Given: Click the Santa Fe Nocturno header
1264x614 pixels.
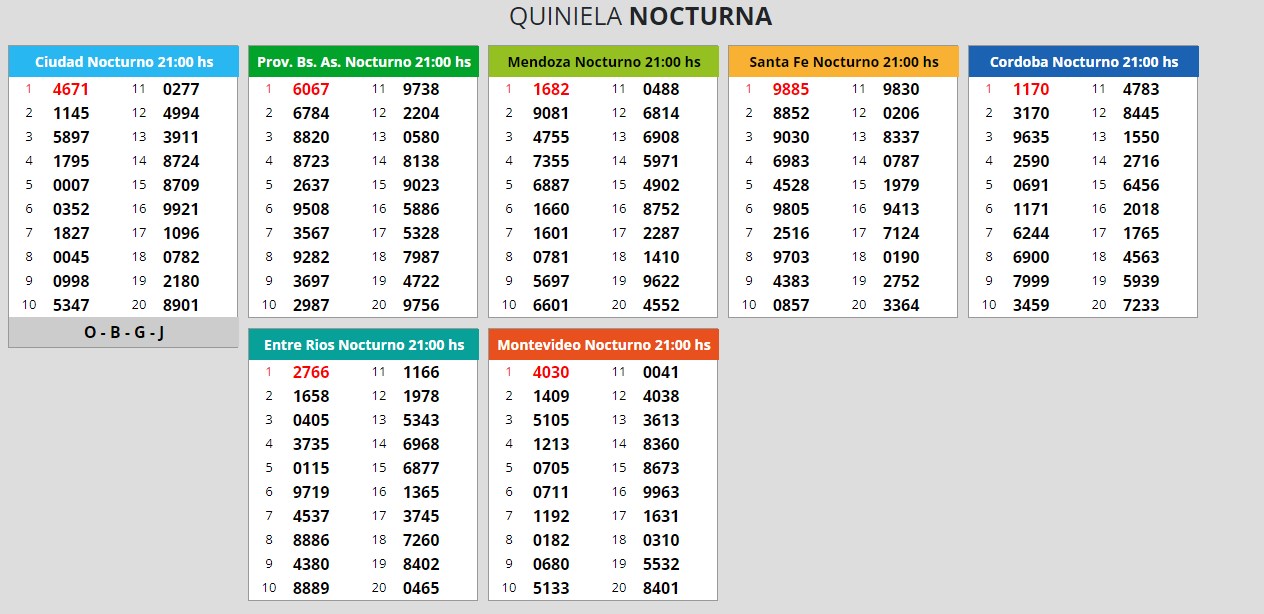Looking at the screenshot, I should click(843, 62).
